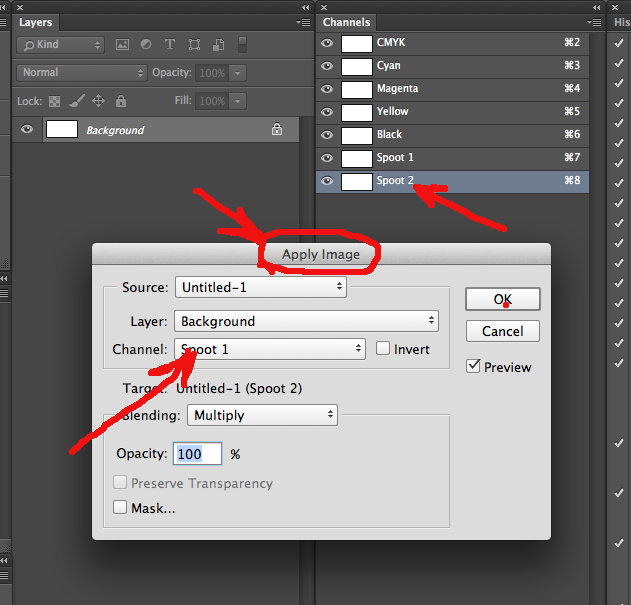Screen dimensions: 631x605
Task: Close the Channels panel with X
Action: point(324,7)
